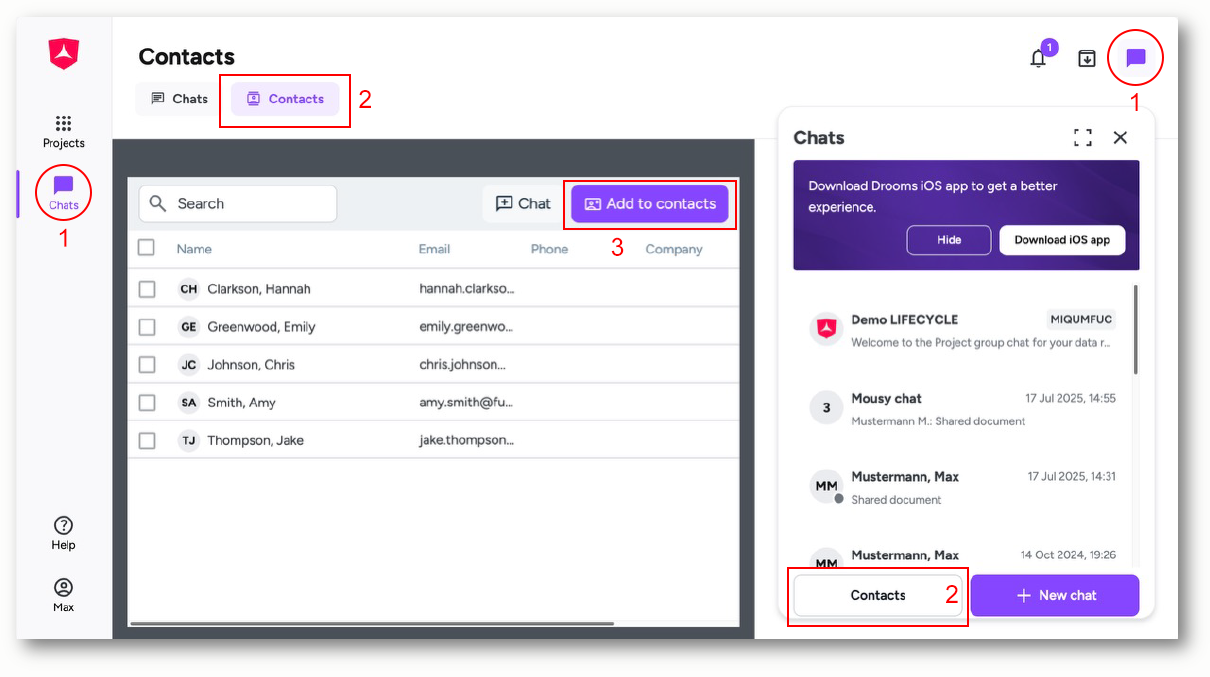Check the box for Greenwood, Emily
1210x677 pixels.
(x=147, y=327)
